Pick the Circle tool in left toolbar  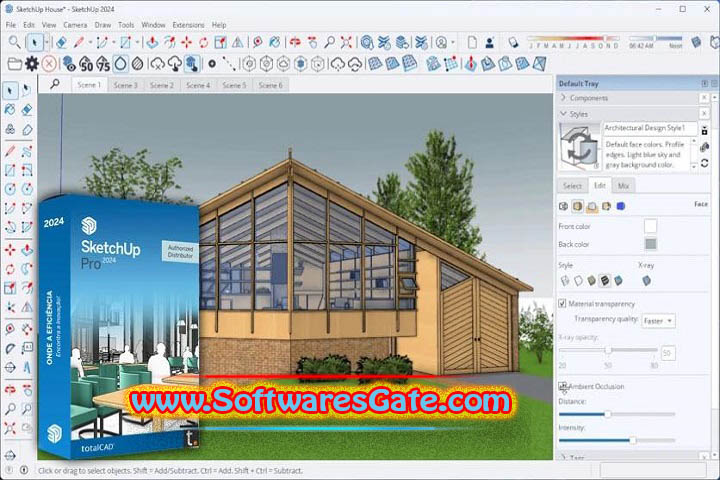(x=10, y=189)
